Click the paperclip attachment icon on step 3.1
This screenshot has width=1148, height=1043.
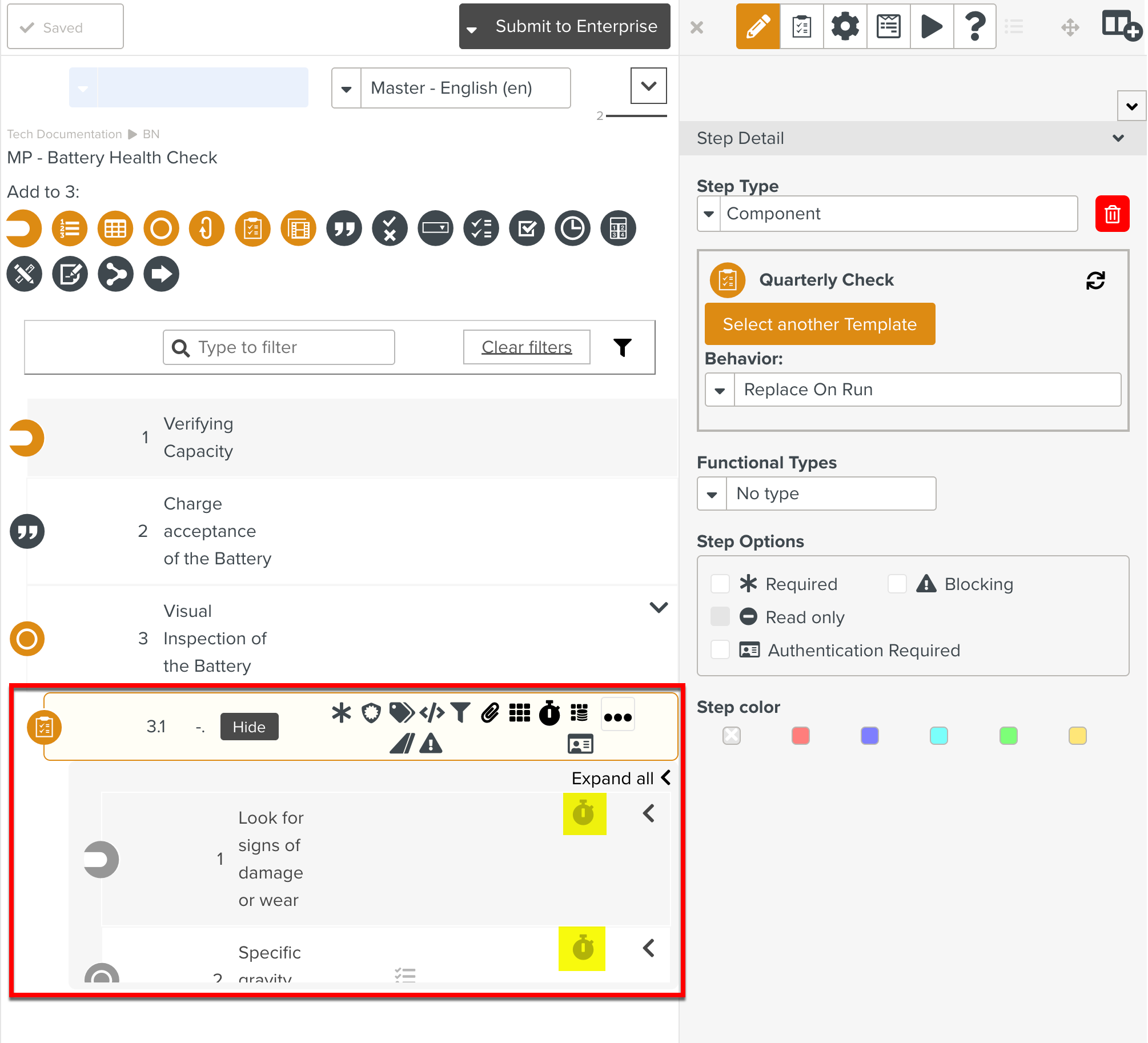[490, 712]
